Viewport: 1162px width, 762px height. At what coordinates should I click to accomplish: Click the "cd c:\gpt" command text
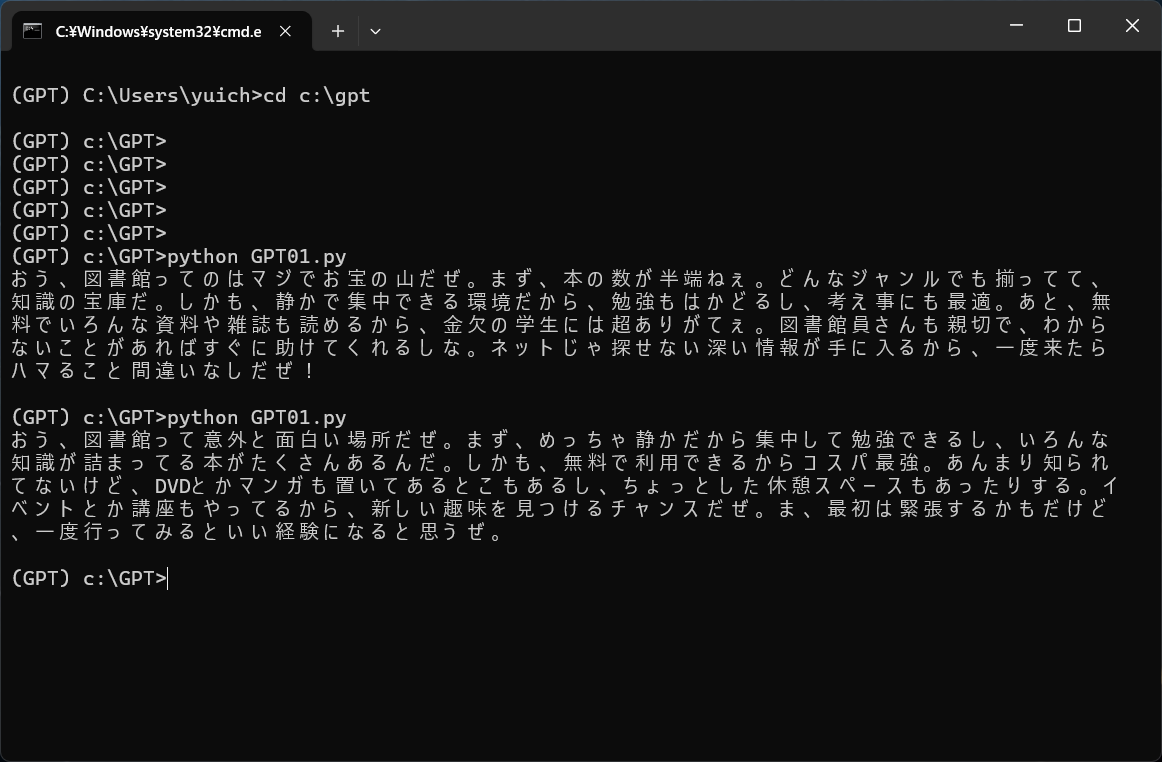[x=316, y=96]
